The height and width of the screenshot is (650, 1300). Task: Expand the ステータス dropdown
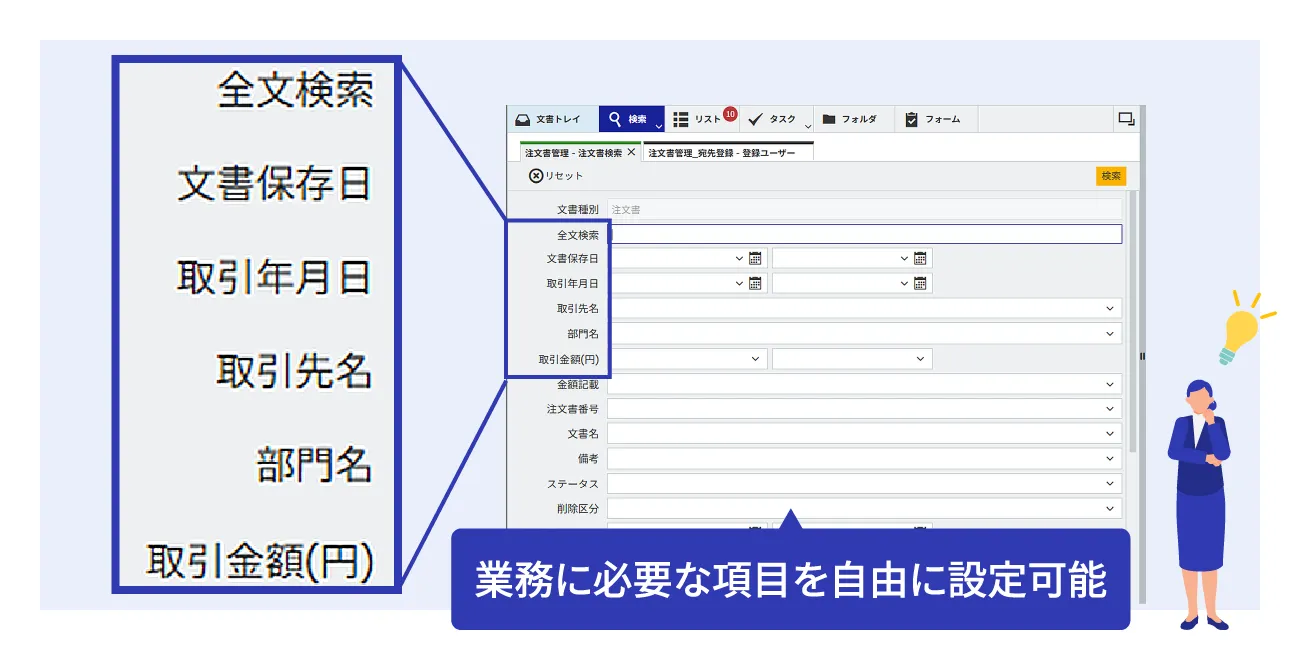point(1110,484)
